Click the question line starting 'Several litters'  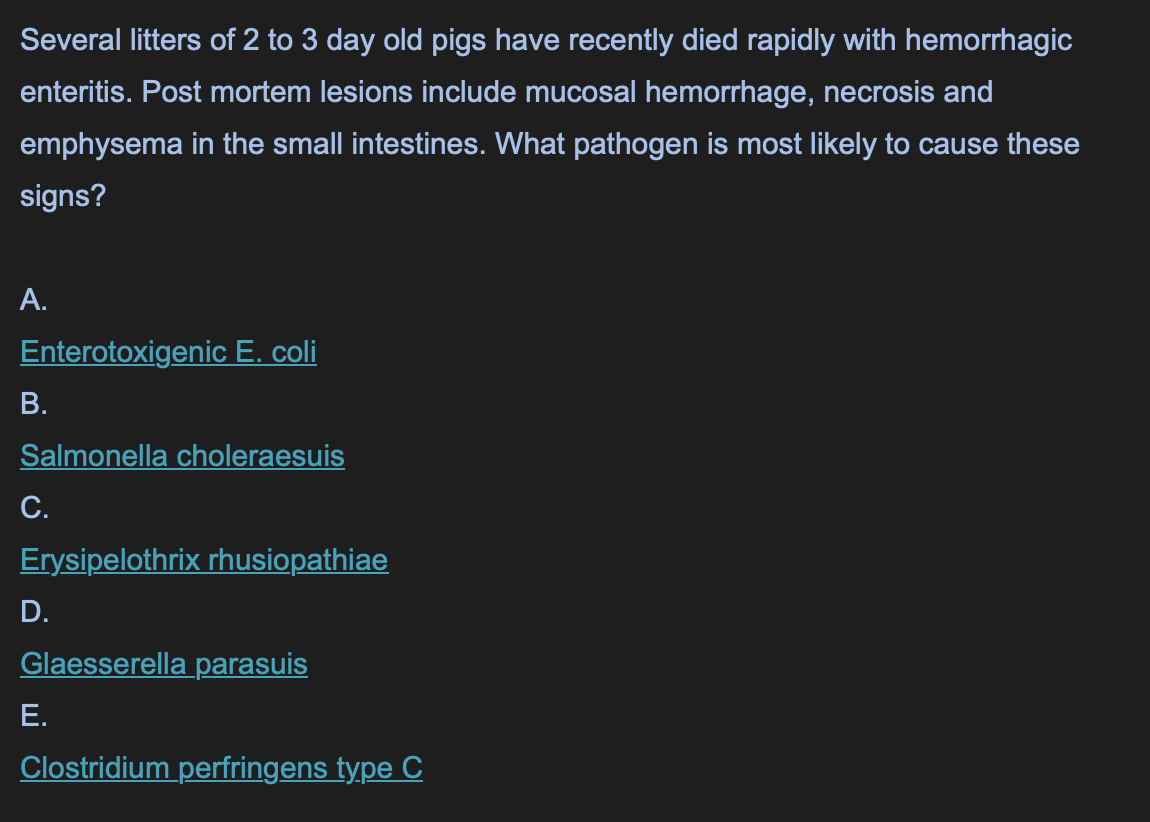(546, 40)
